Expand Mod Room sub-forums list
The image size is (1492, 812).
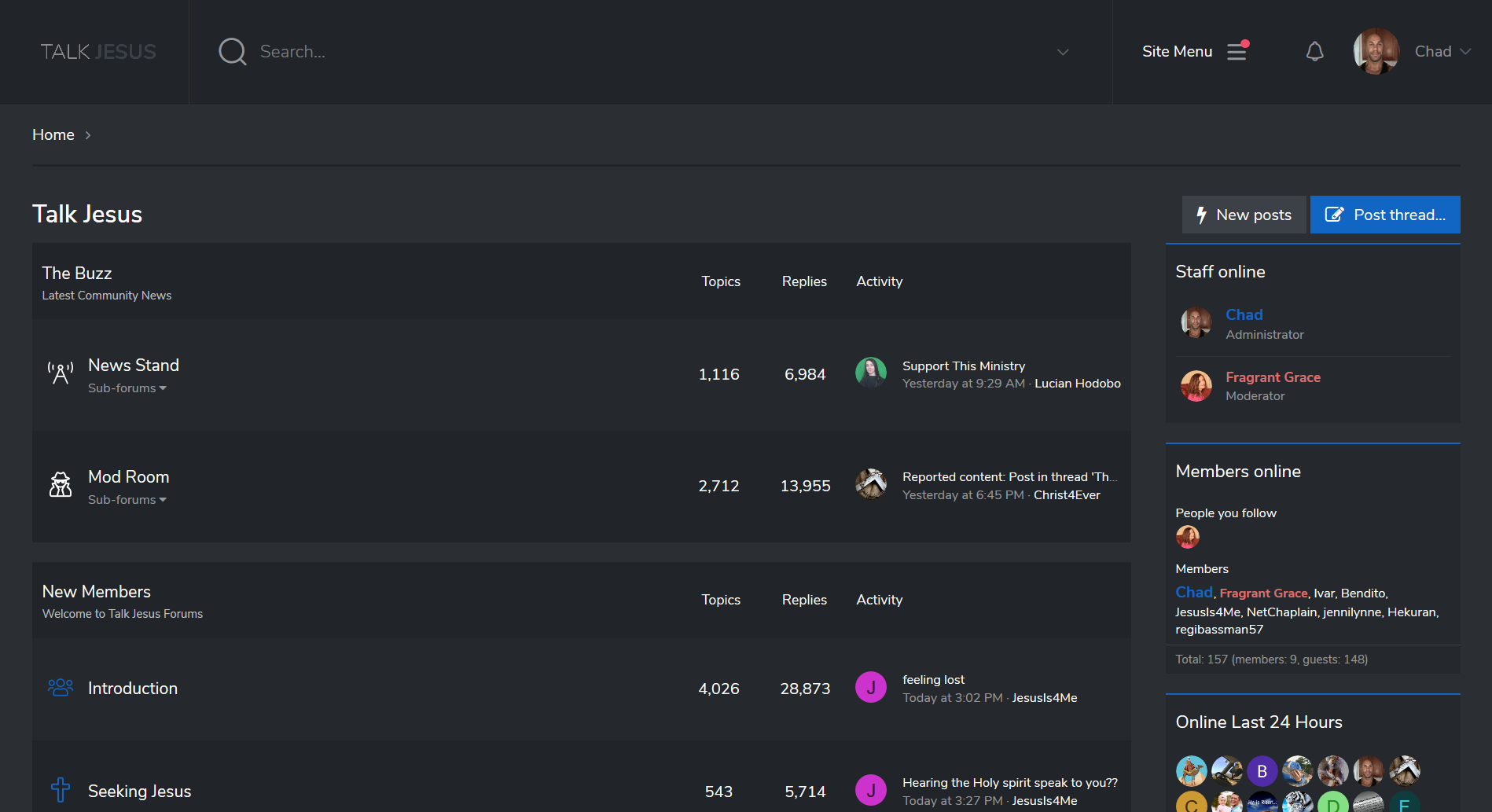127,500
